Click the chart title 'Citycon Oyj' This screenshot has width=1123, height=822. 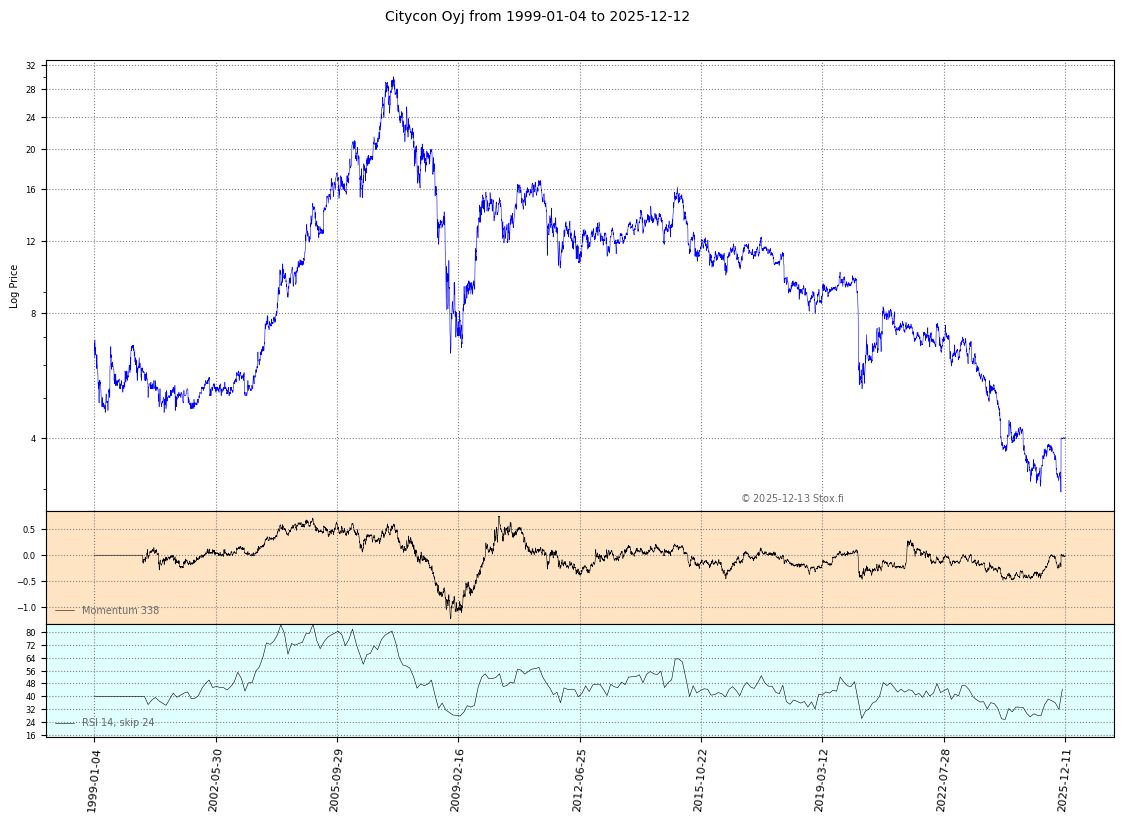[x=537, y=17]
